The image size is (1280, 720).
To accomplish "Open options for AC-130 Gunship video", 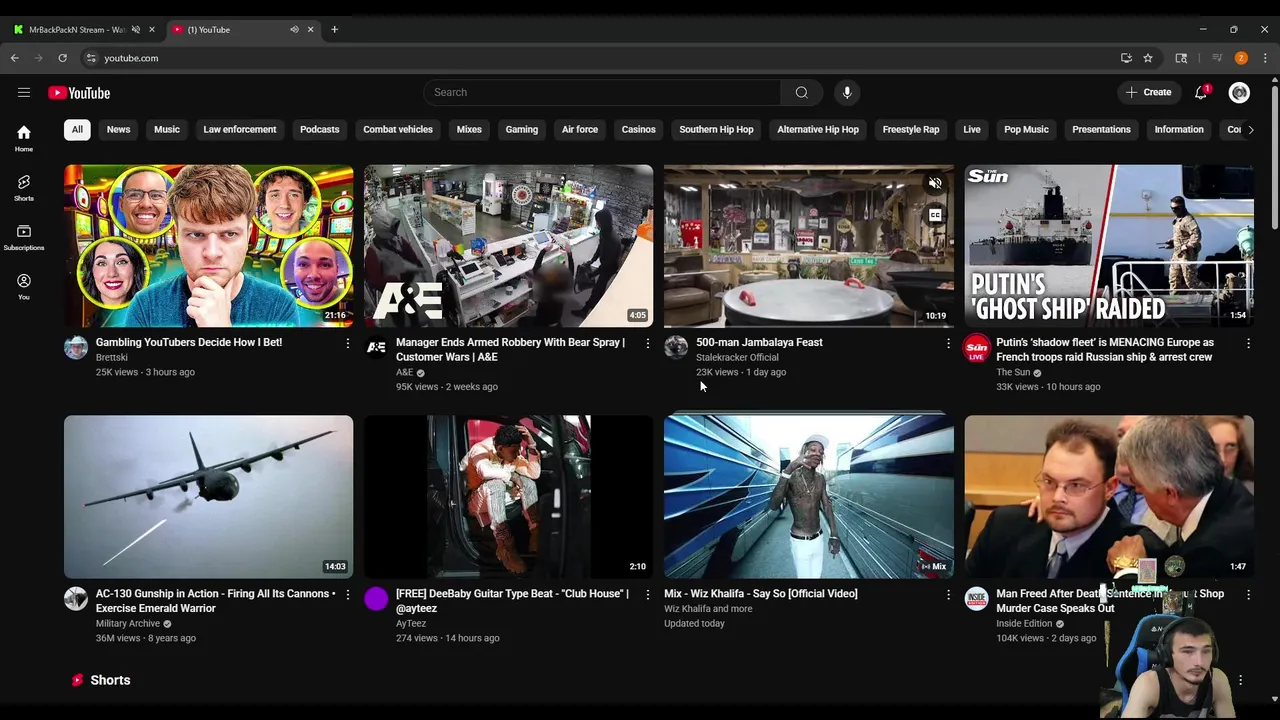I will [347, 594].
